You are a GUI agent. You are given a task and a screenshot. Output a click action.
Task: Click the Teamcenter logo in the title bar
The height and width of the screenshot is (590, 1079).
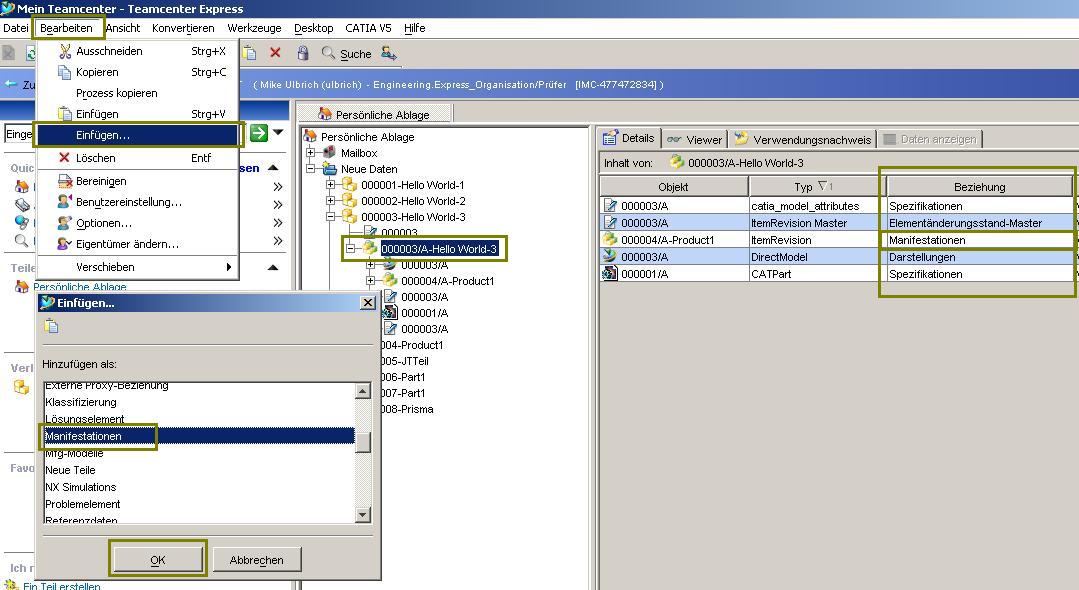(x=8, y=8)
